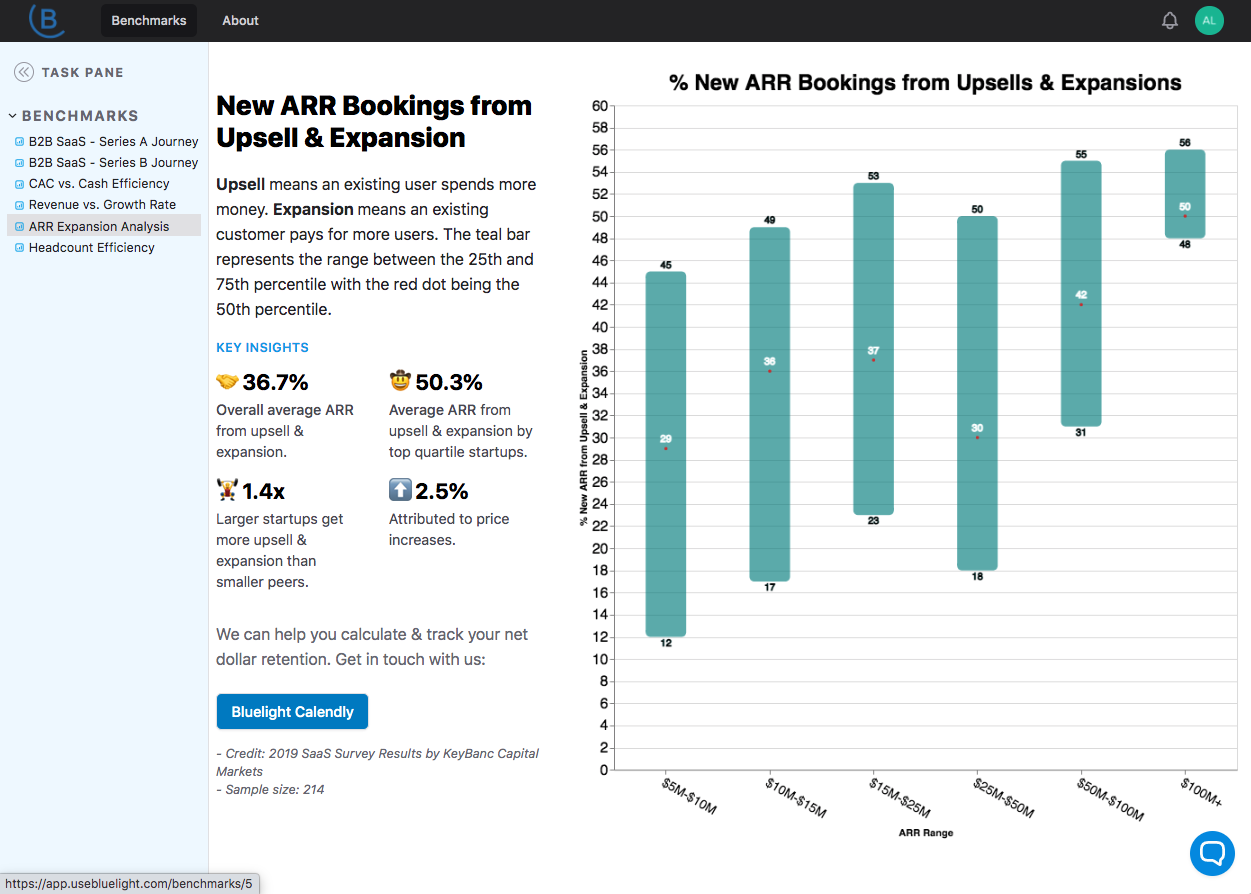Click the up arrow emoji beside 2.5%
This screenshot has height=894, width=1251.
click(400, 491)
